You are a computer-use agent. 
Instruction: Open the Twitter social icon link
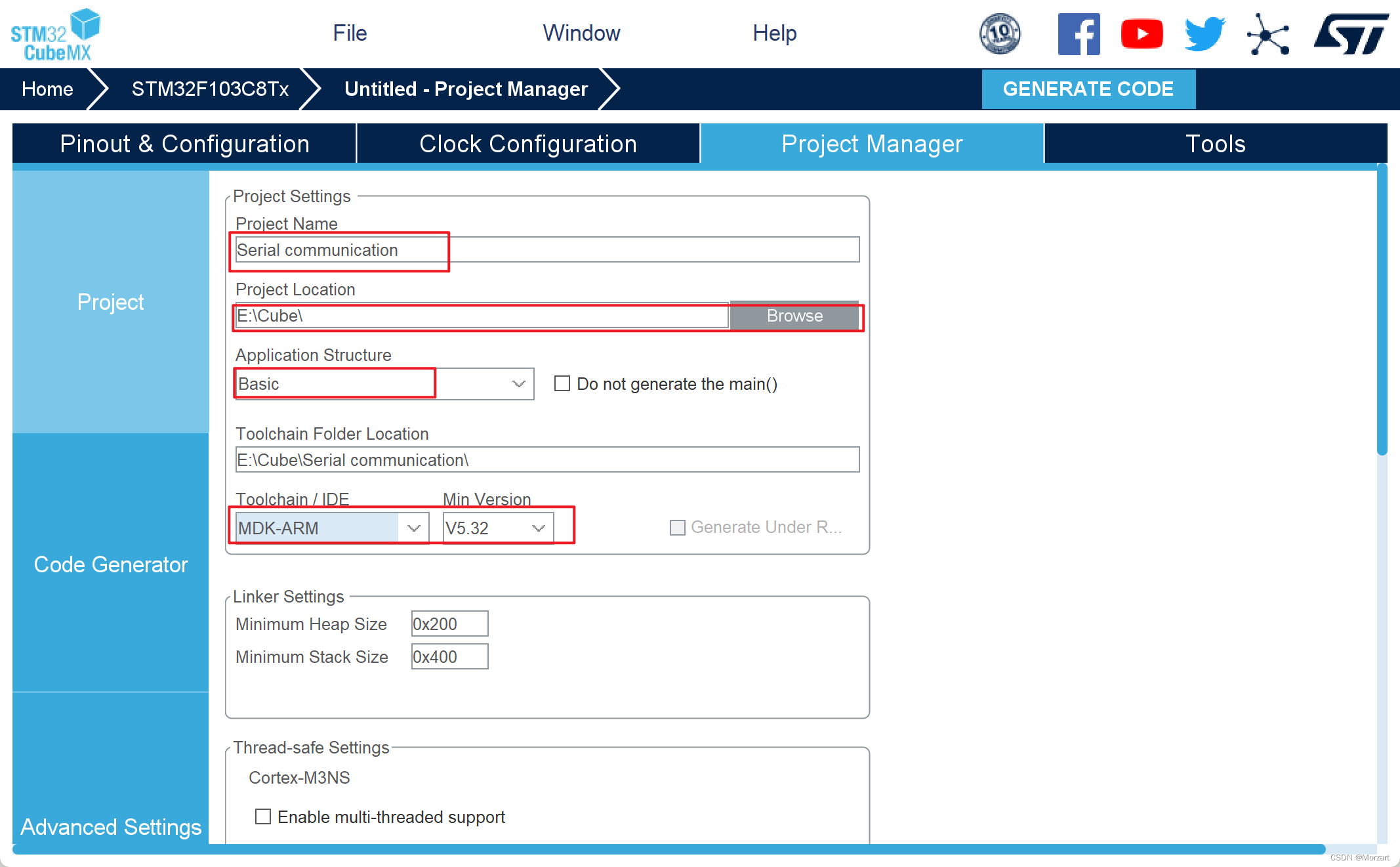[x=1199, y=33]
